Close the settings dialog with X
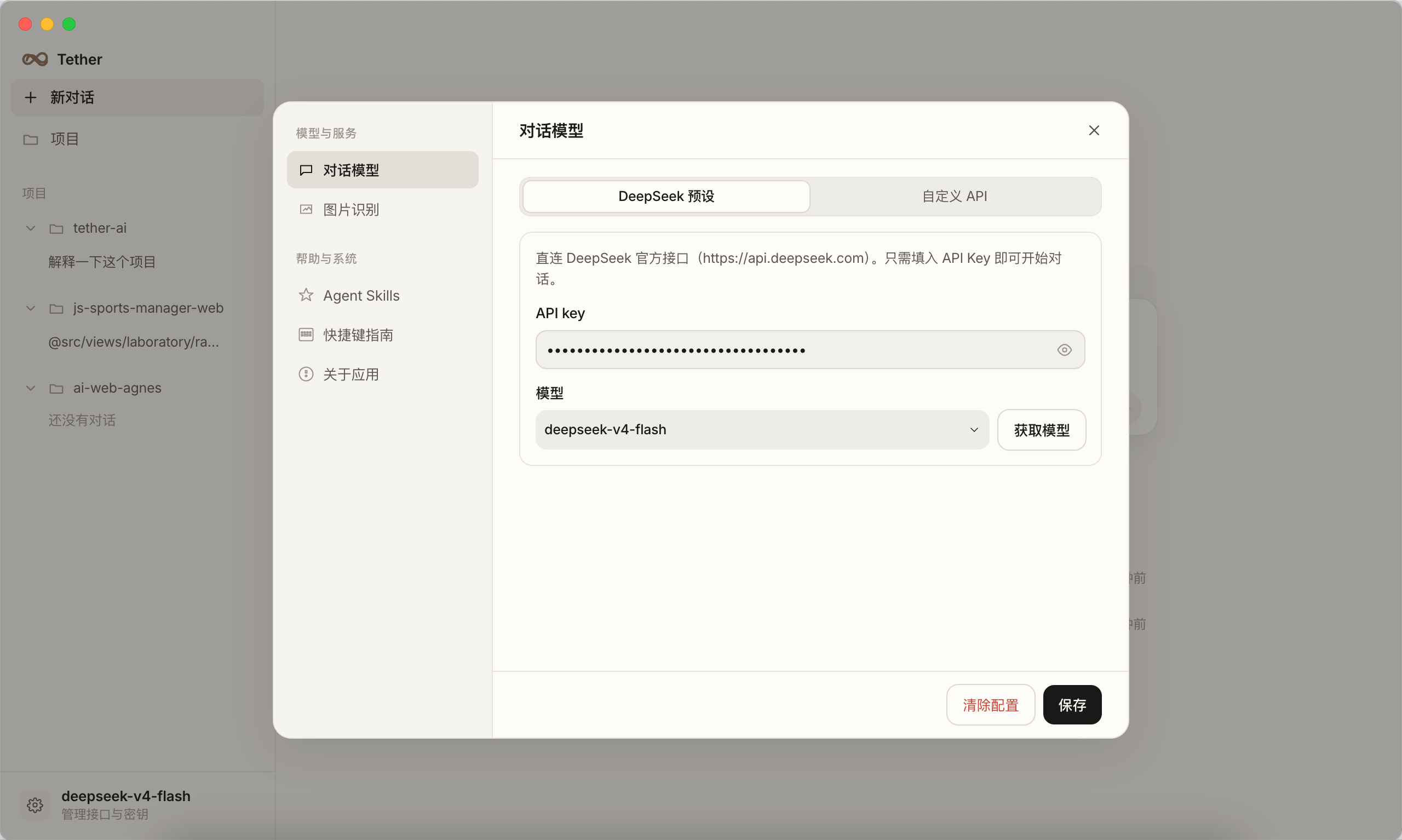This screenshot has height=840, width=1402. [x=1094, y=130]
